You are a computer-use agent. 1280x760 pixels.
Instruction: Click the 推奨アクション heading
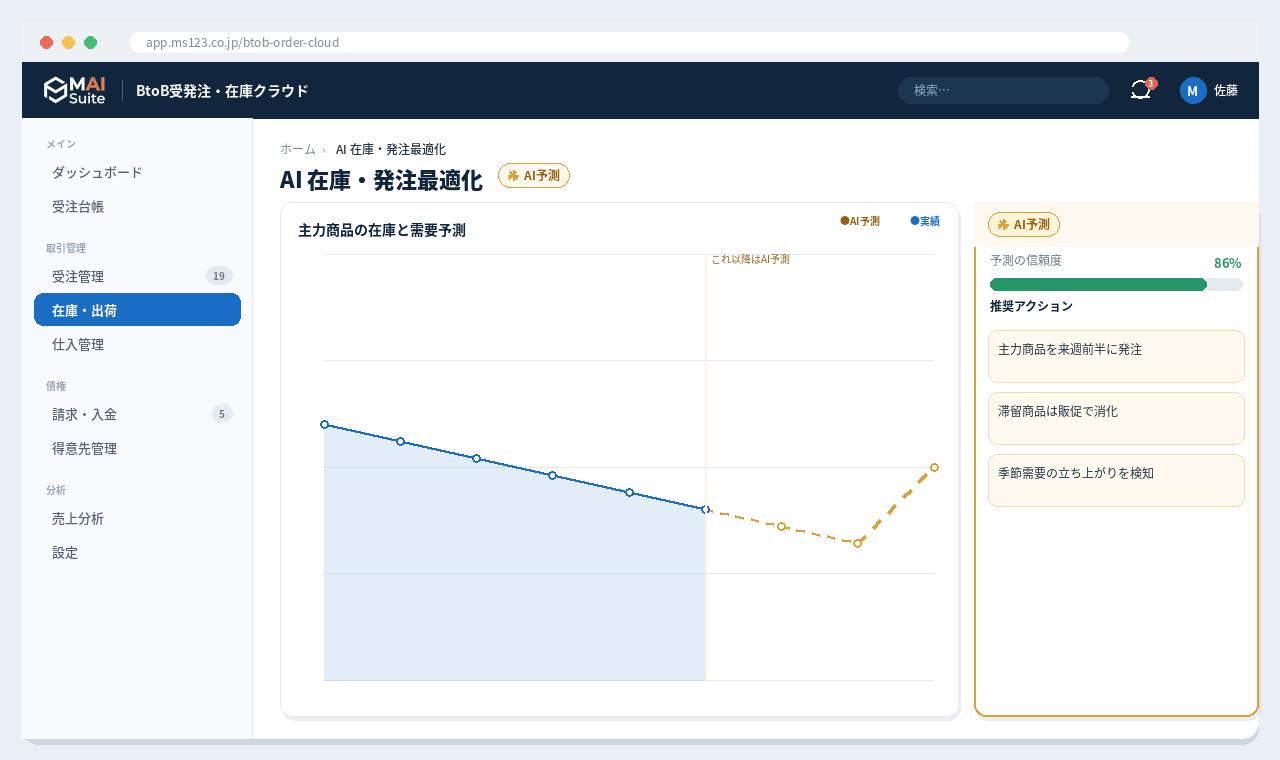click(x=1031, y=306)
